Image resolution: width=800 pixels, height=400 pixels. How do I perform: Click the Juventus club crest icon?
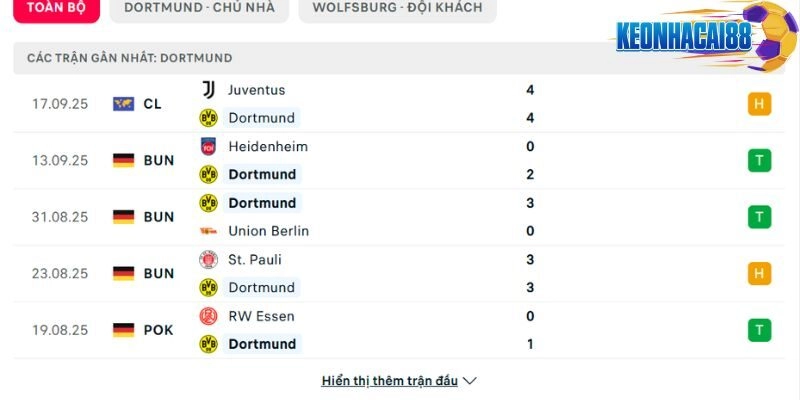point(208,90)
